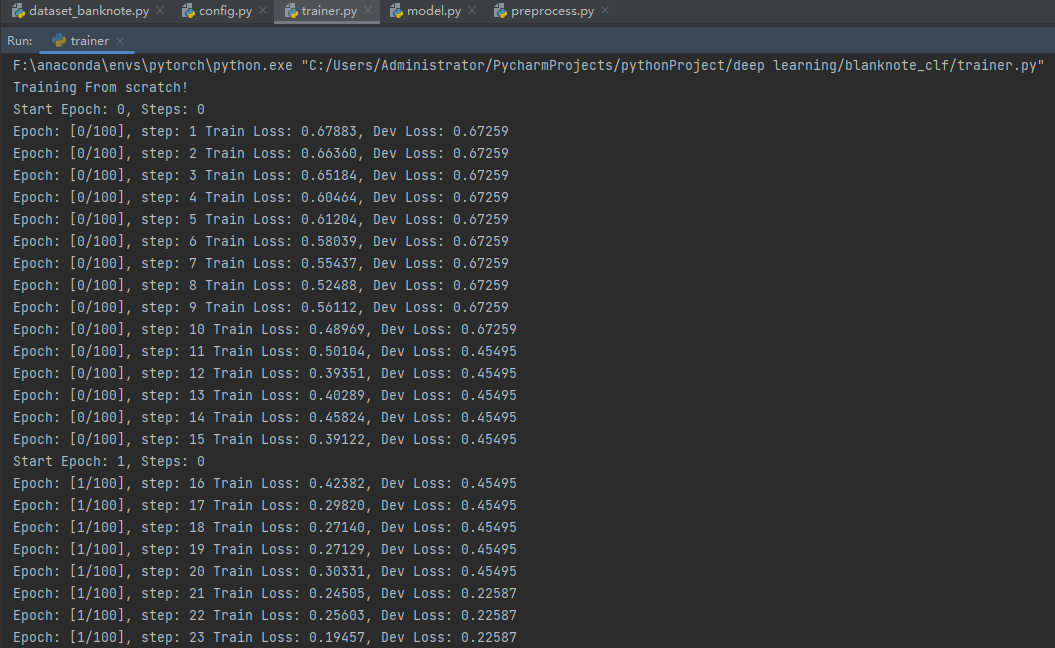Open the model.py editor tab
The width and height of the screenshot is (1055, 648).
434,11
